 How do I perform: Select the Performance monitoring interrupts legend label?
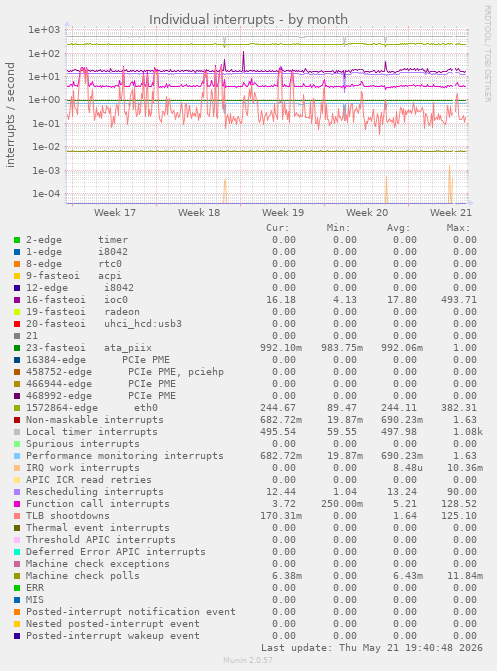click(x=125, y=456)
